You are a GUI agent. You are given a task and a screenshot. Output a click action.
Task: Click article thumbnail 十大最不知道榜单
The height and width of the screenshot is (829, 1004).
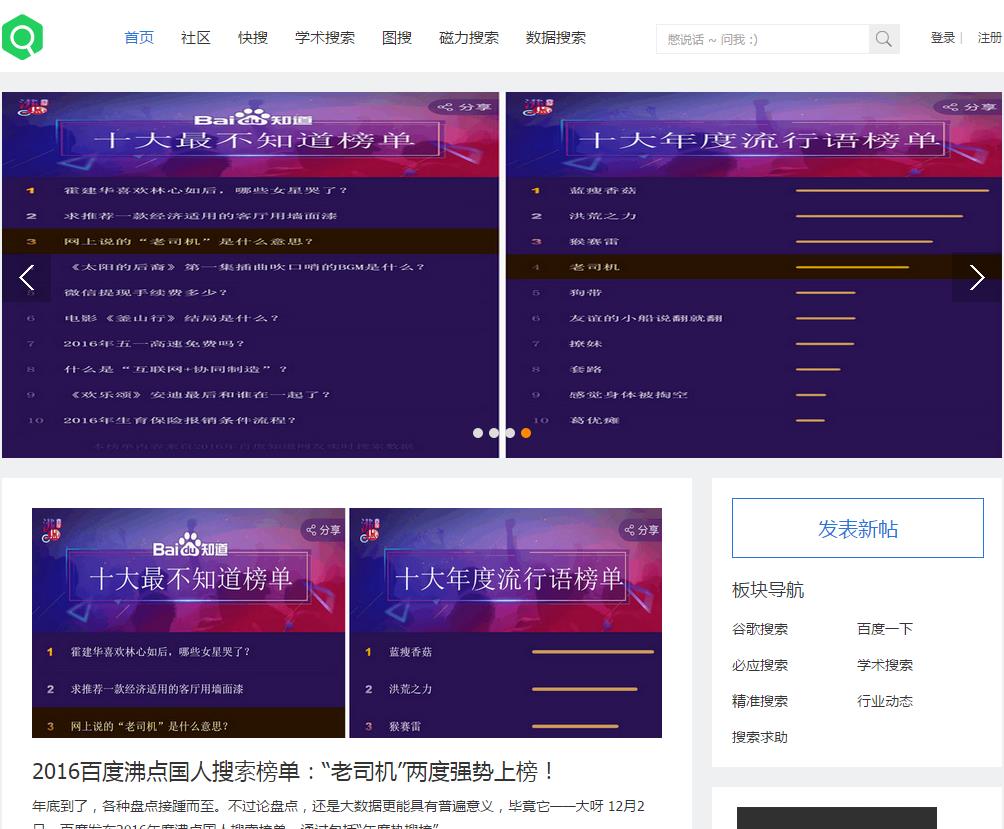(188, 623)
